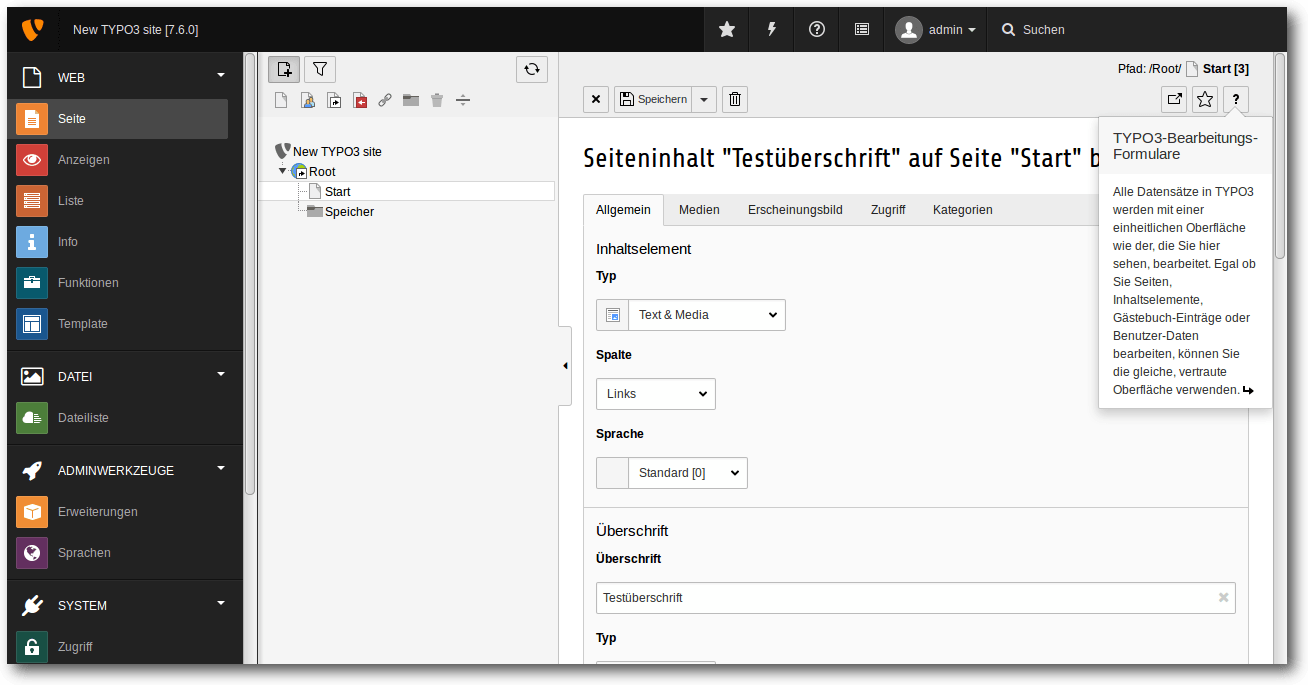Follow the more-info arrow in help popup
Viewport: 1308px width, 685px height.
(1248, 390)
